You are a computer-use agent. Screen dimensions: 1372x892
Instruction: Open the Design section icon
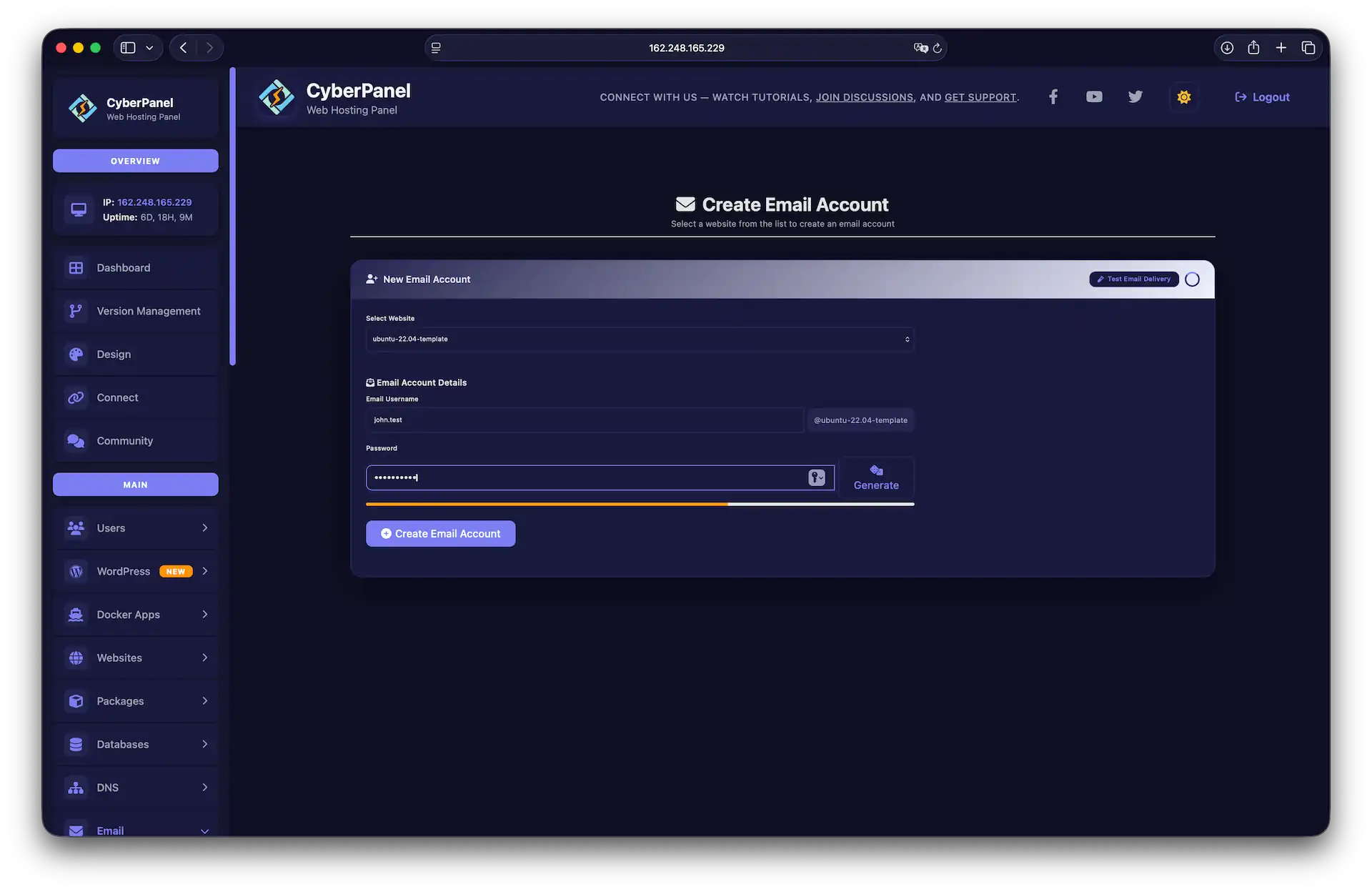pyautogui.click(x=76, y=354)
